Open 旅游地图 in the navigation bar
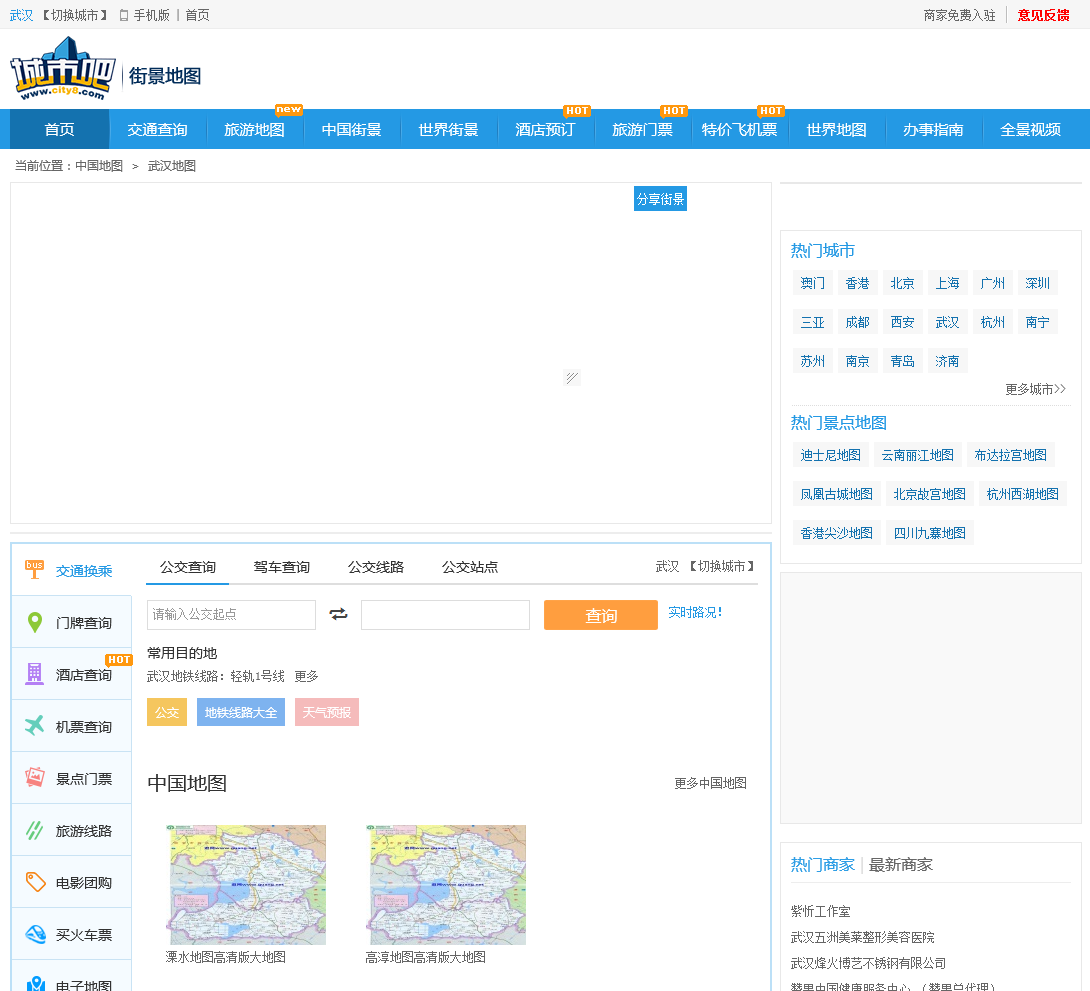Image resolution: width=1090 pixels, height=991 pixels. pyautogui.click(x=254, y=129)
